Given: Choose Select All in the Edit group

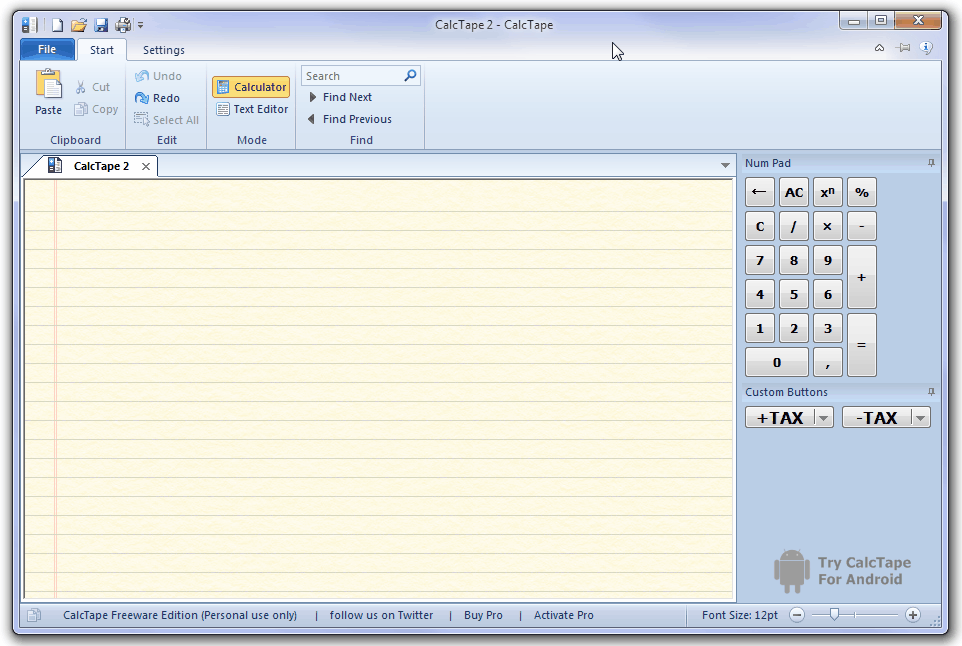Looking at the screenshot, I should 167,120.
